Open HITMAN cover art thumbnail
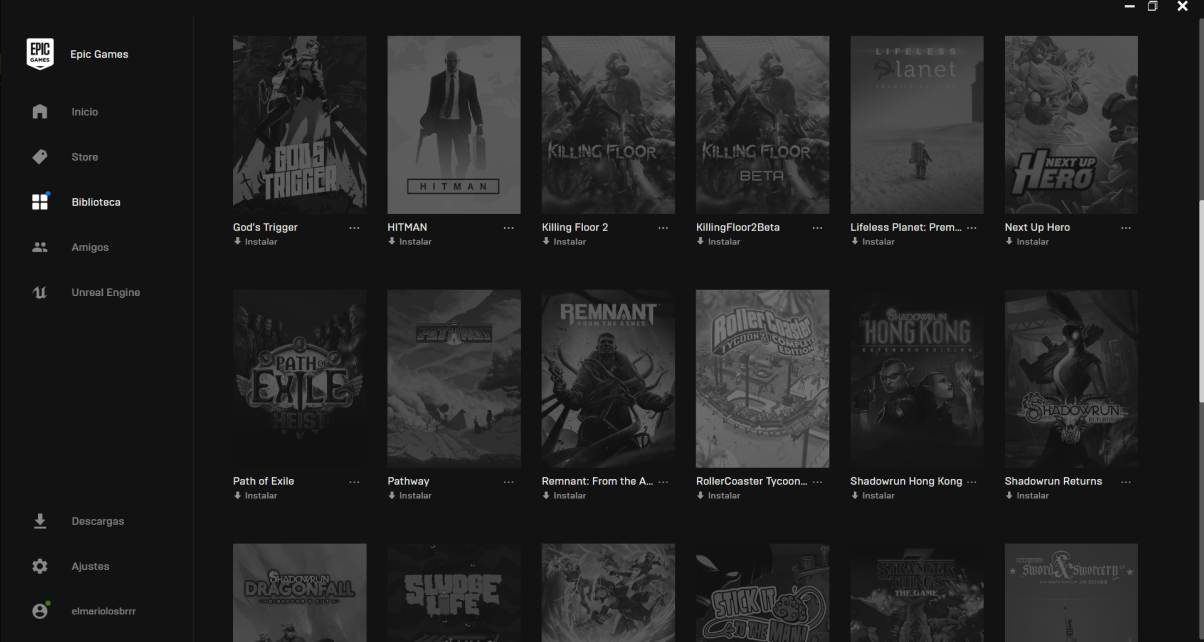Screen dimensions: 1204x642 coord(454,125)
